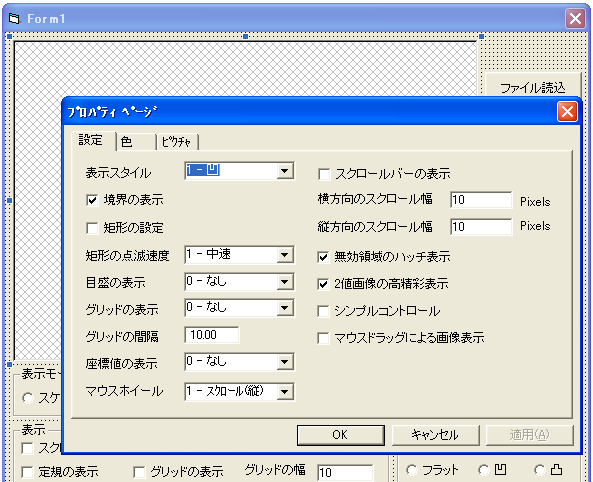
Task: Click the Form1 window icon
Action: [14, 18]
